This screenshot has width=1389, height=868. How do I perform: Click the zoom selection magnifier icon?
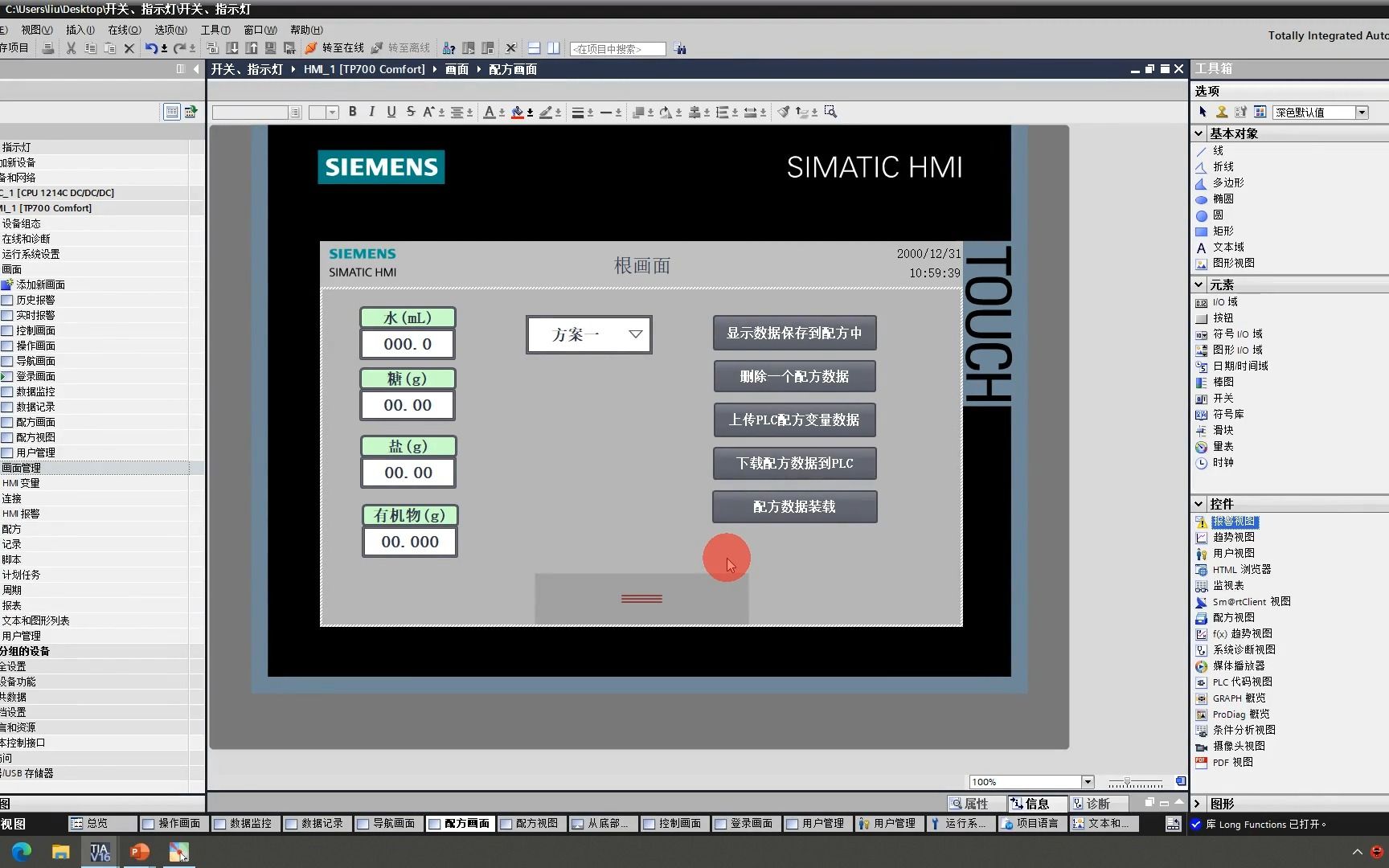(x=830, y=113)
